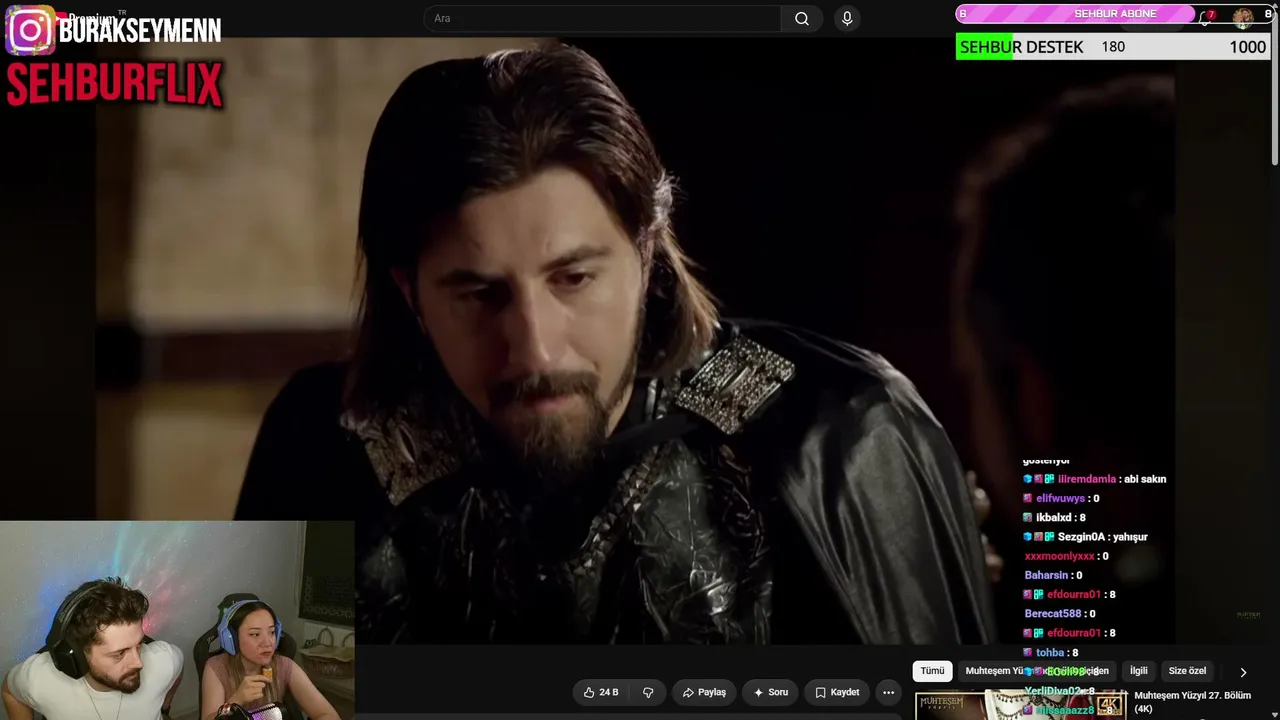
Task: Click chat username xxxmoonlyxxx
Action: point(1059,556)
